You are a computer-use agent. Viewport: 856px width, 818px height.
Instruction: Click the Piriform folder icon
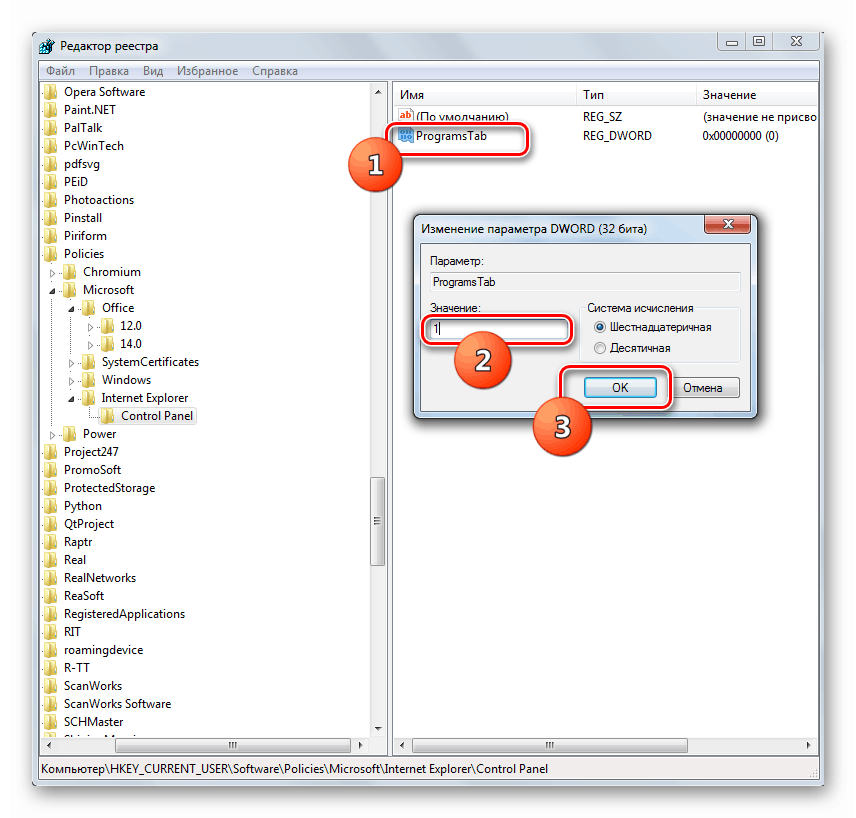(x=50, y=236)
